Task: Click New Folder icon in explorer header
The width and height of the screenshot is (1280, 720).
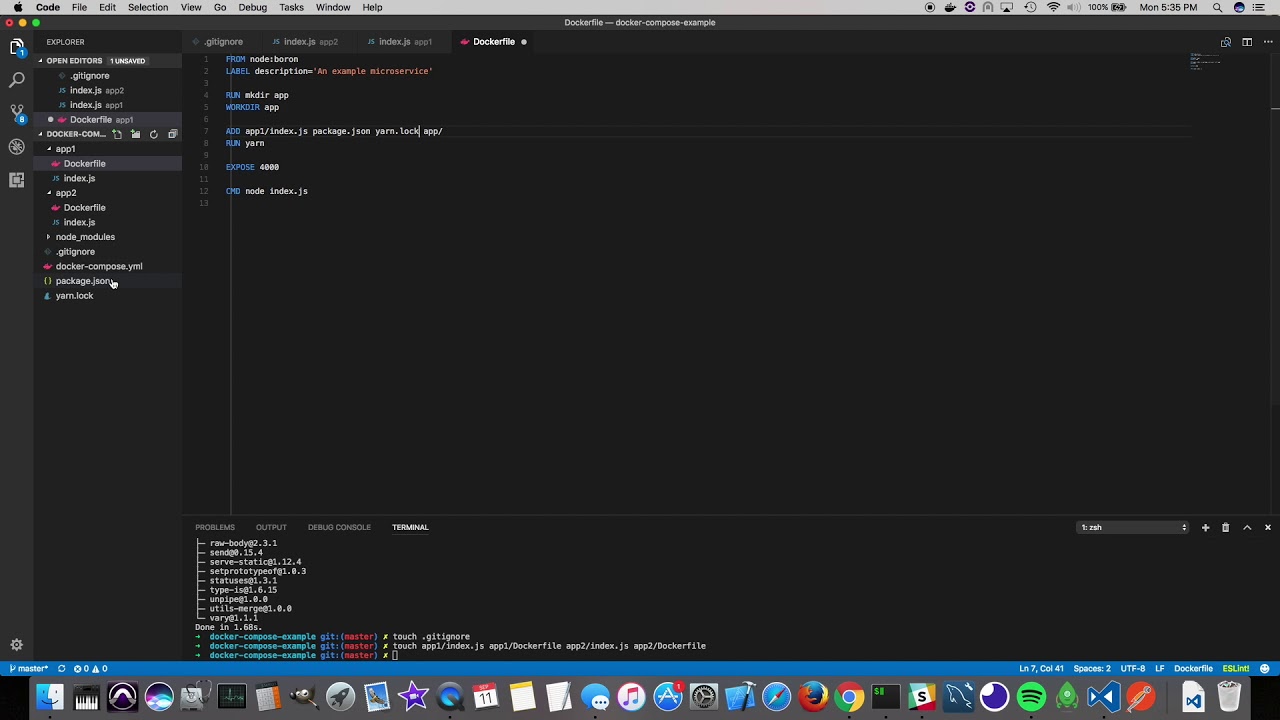Action: pyautogui.click(x=135, y=134)
